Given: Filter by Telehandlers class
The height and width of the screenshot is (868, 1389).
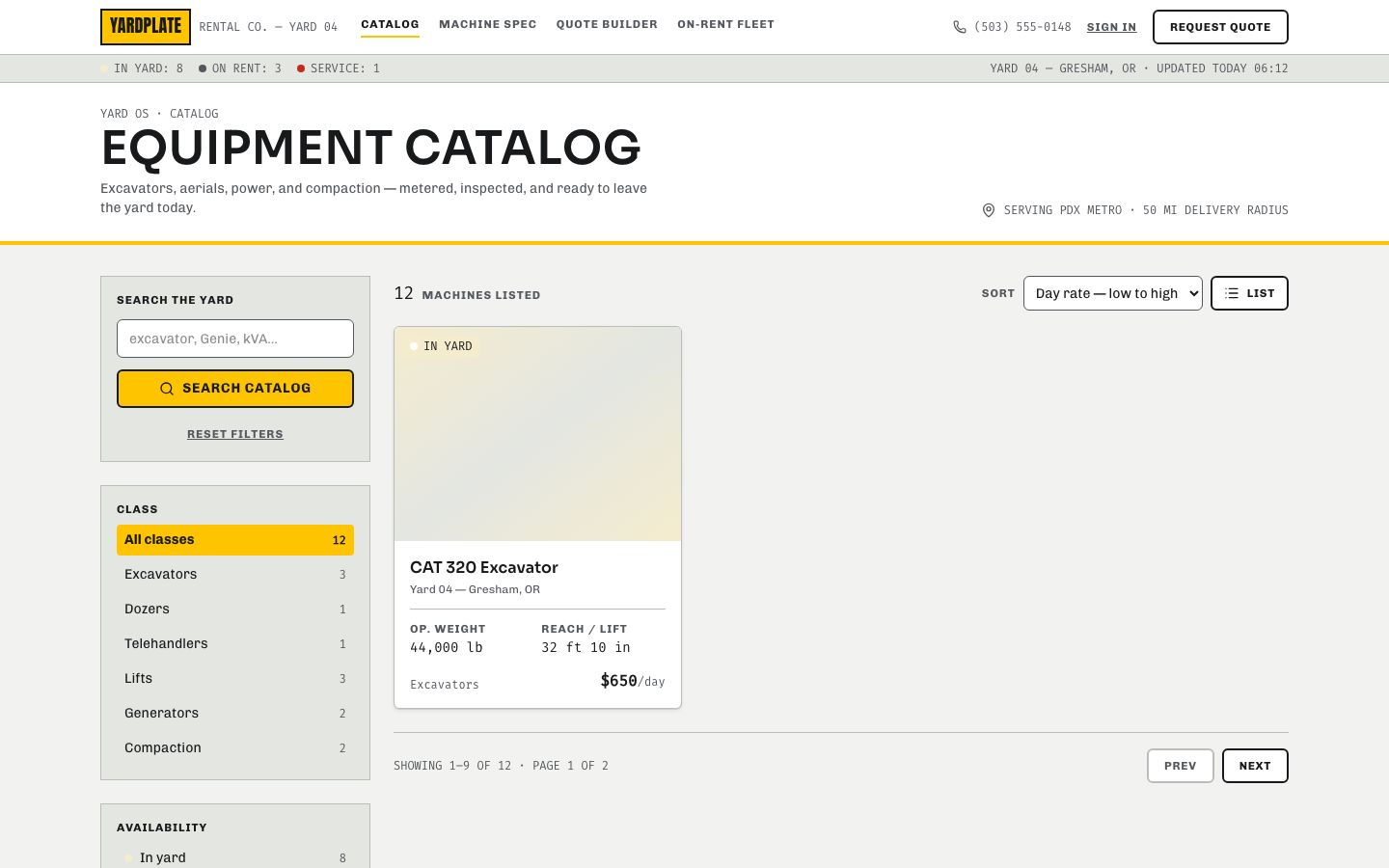Looking at the screenshot, I should 235,644.
